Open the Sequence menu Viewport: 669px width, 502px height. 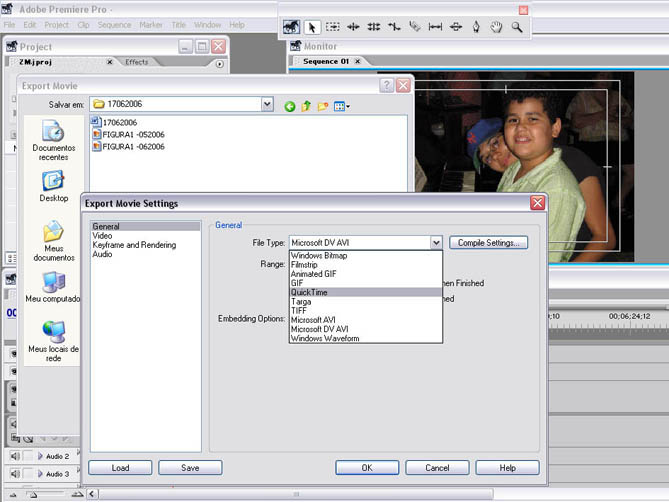pos(114,24)
